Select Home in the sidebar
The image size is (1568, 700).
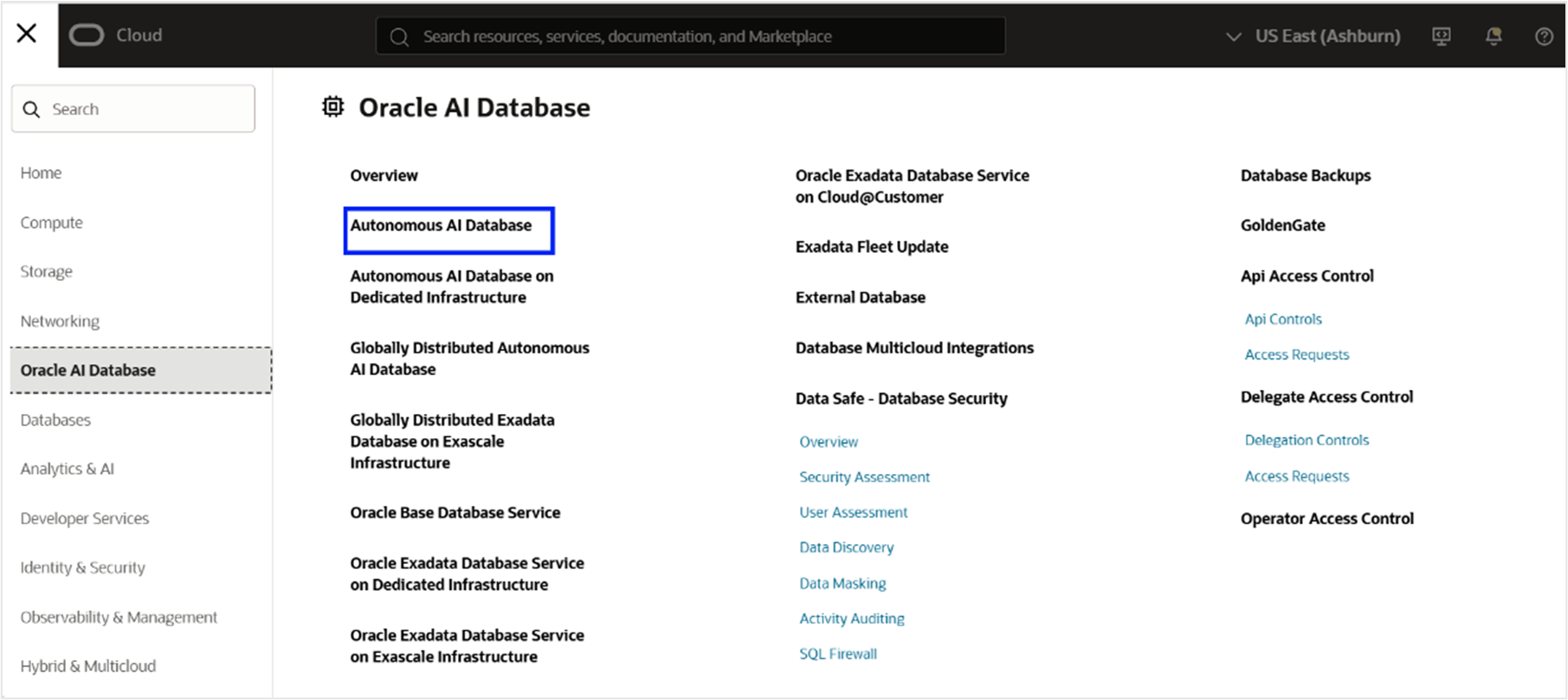click(x=41, y=172)
